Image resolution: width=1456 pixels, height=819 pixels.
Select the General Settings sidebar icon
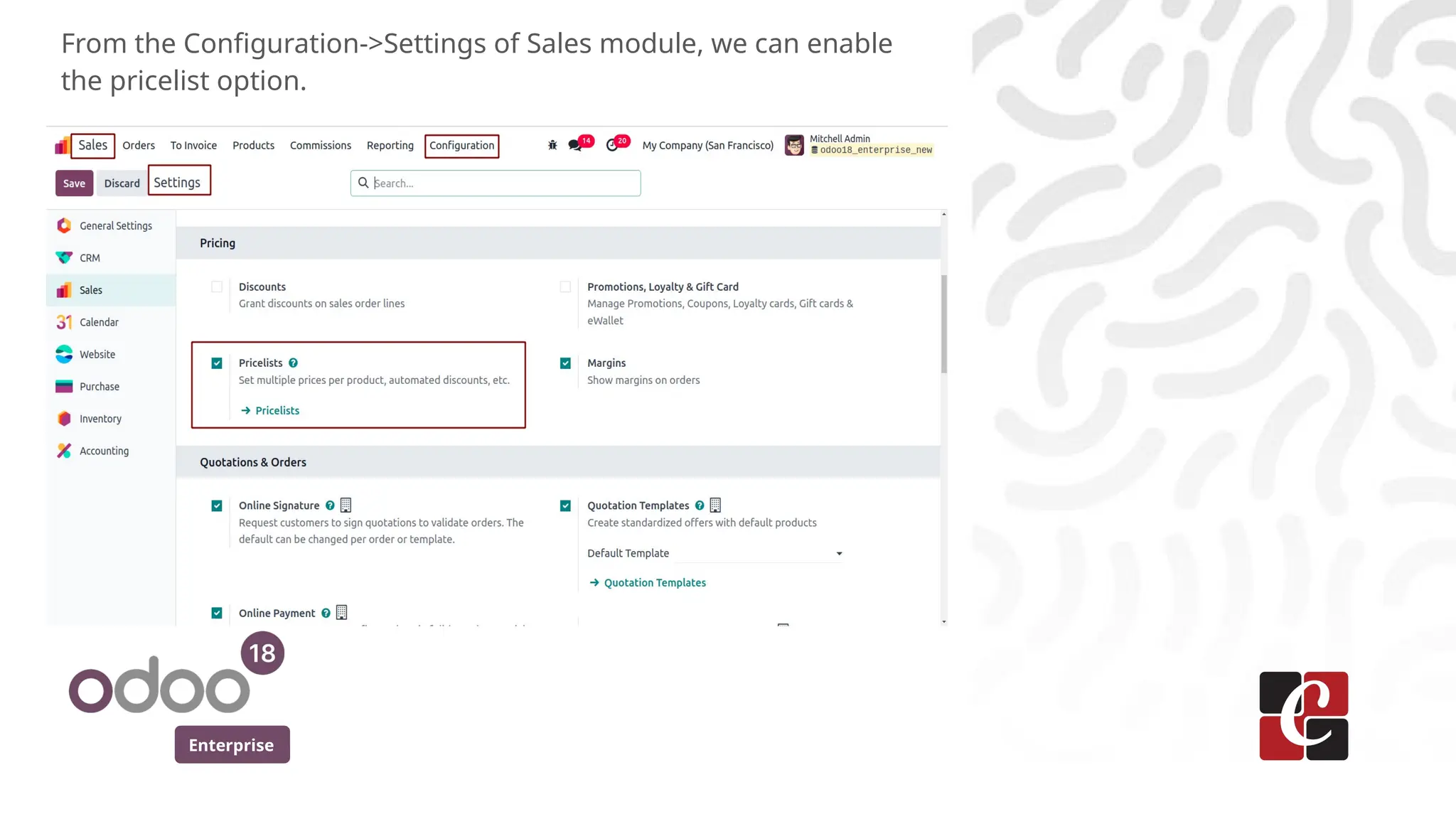tap(64, 225)
